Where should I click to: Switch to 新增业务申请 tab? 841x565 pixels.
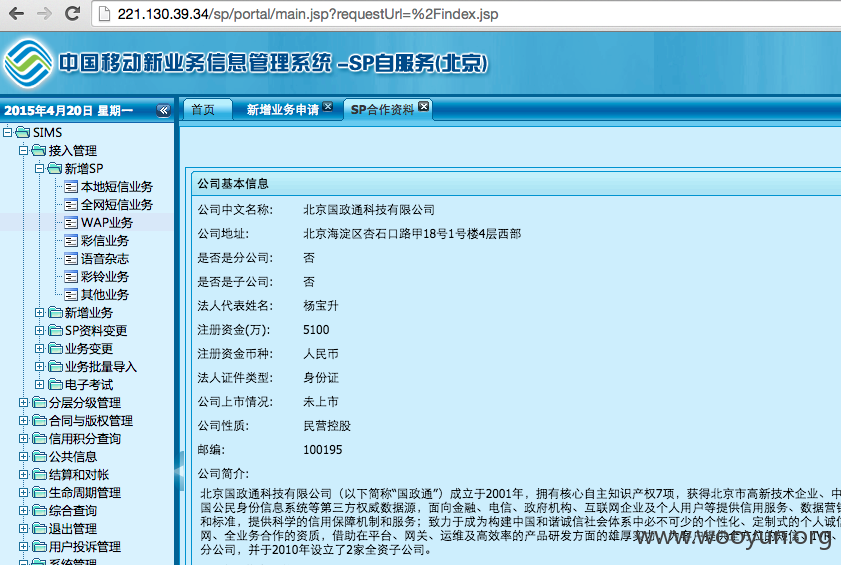pos(282,109)
